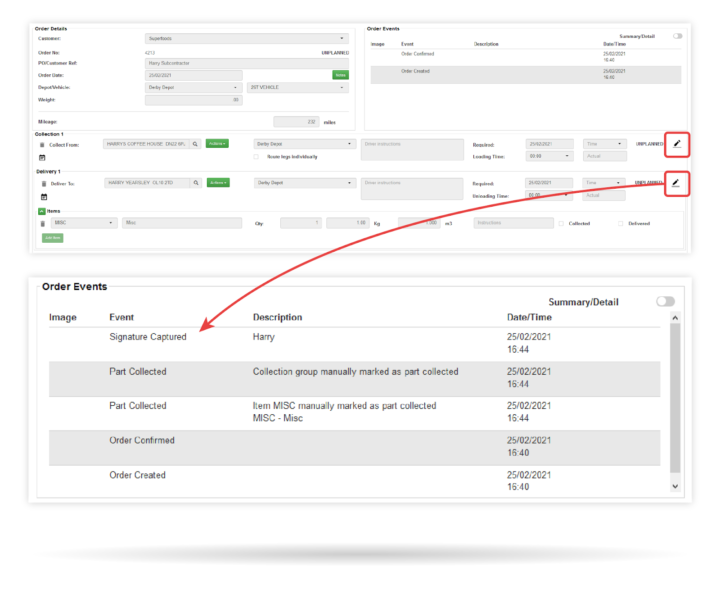Image resolution: width=720 pixels, height=589 pixels.
Task: Search the Collect From address with the magnifier
Action: 195,144
